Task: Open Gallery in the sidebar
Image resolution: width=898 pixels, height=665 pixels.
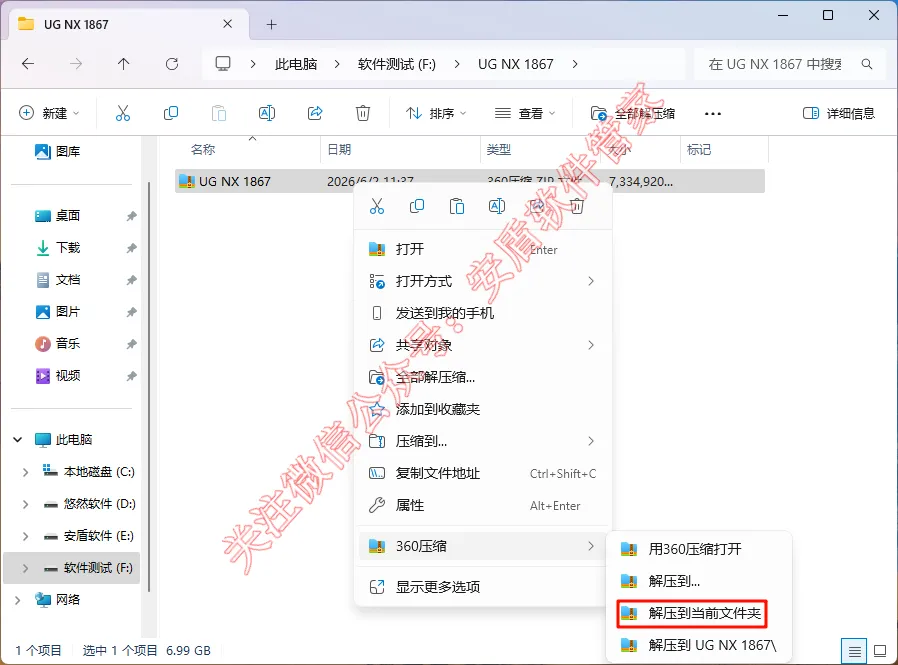Action: tap(57, 151)
